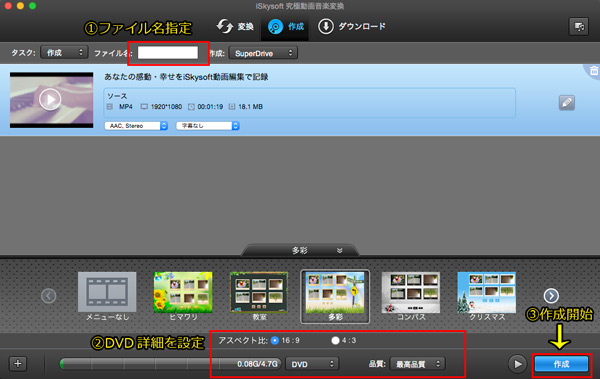Start burning with the blue 作成 button

click(561, 364)
